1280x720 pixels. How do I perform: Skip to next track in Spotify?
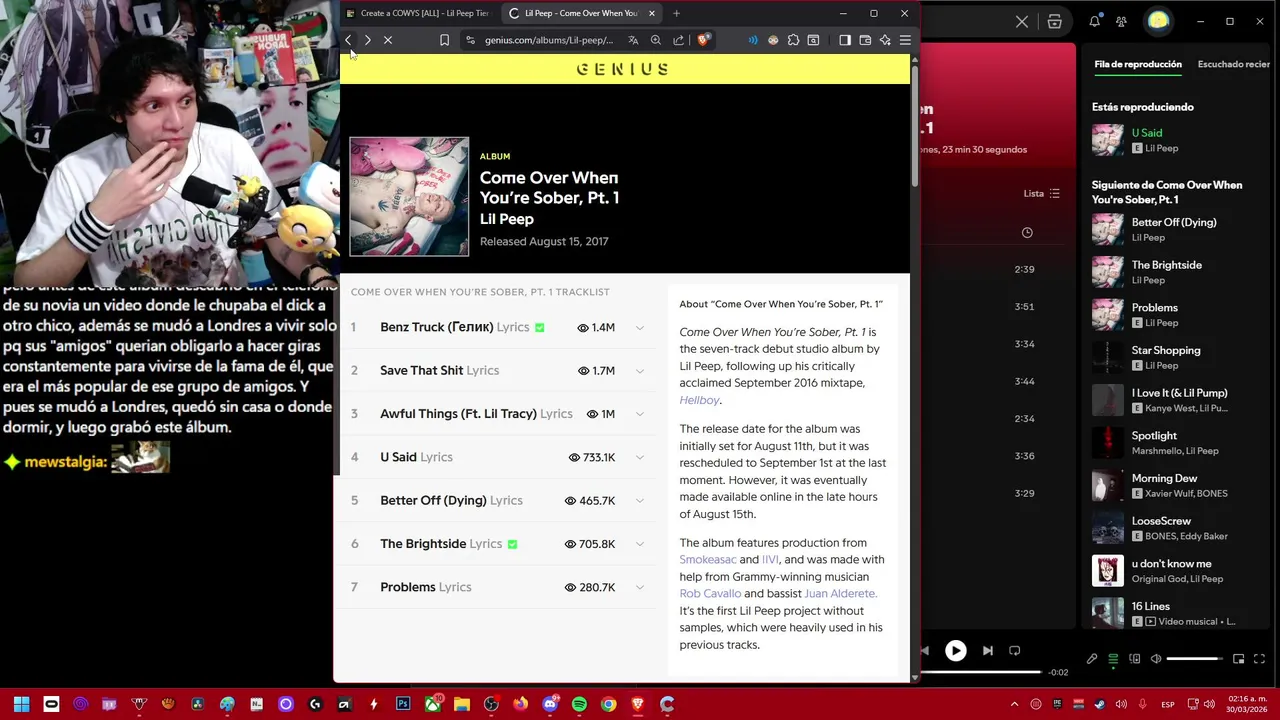pos(988,651)
